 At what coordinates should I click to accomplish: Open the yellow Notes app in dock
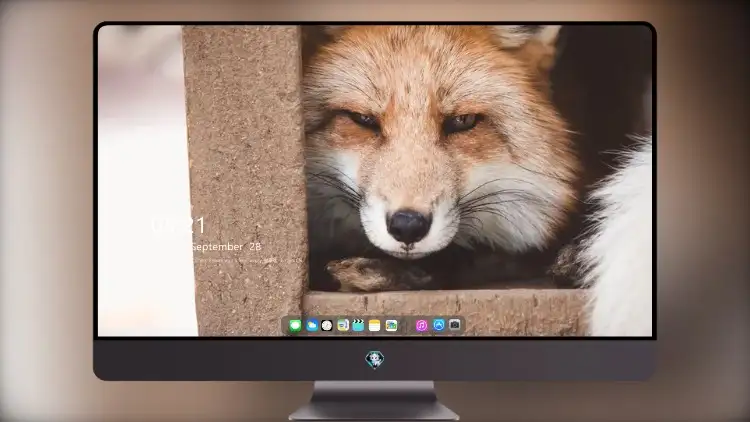coord(375,326)
